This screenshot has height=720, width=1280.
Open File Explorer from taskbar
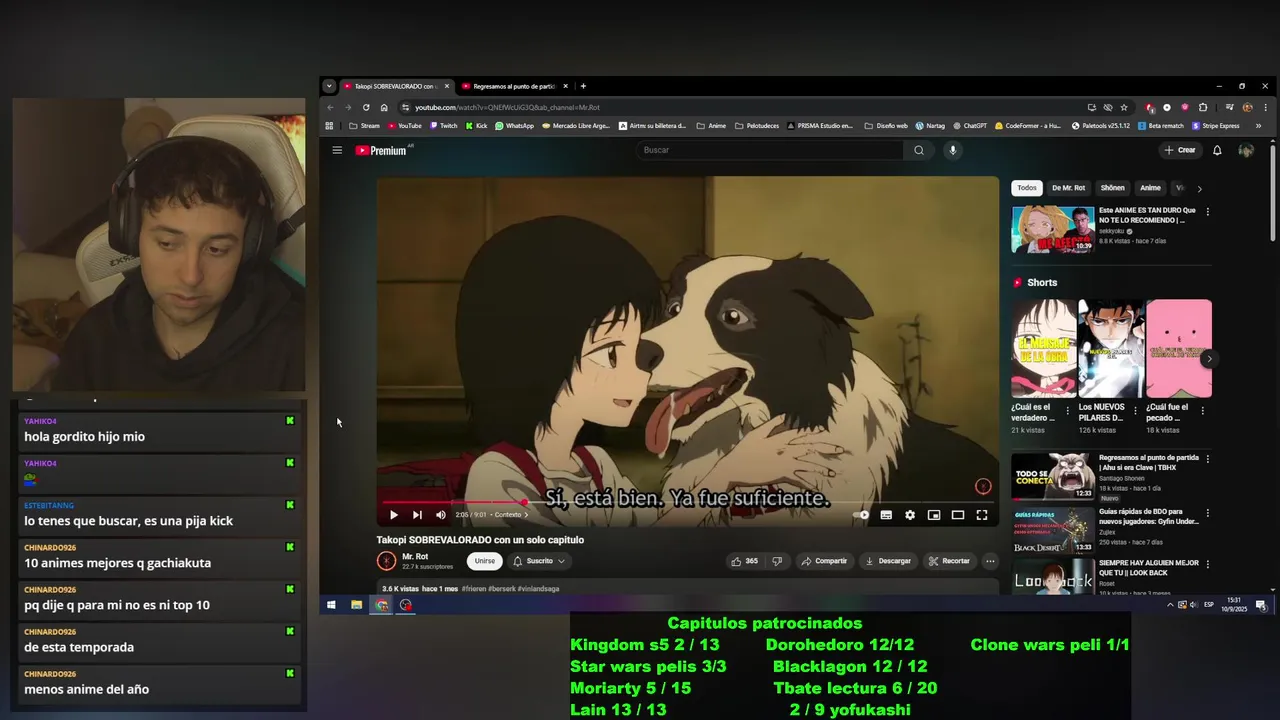[356, 605]
